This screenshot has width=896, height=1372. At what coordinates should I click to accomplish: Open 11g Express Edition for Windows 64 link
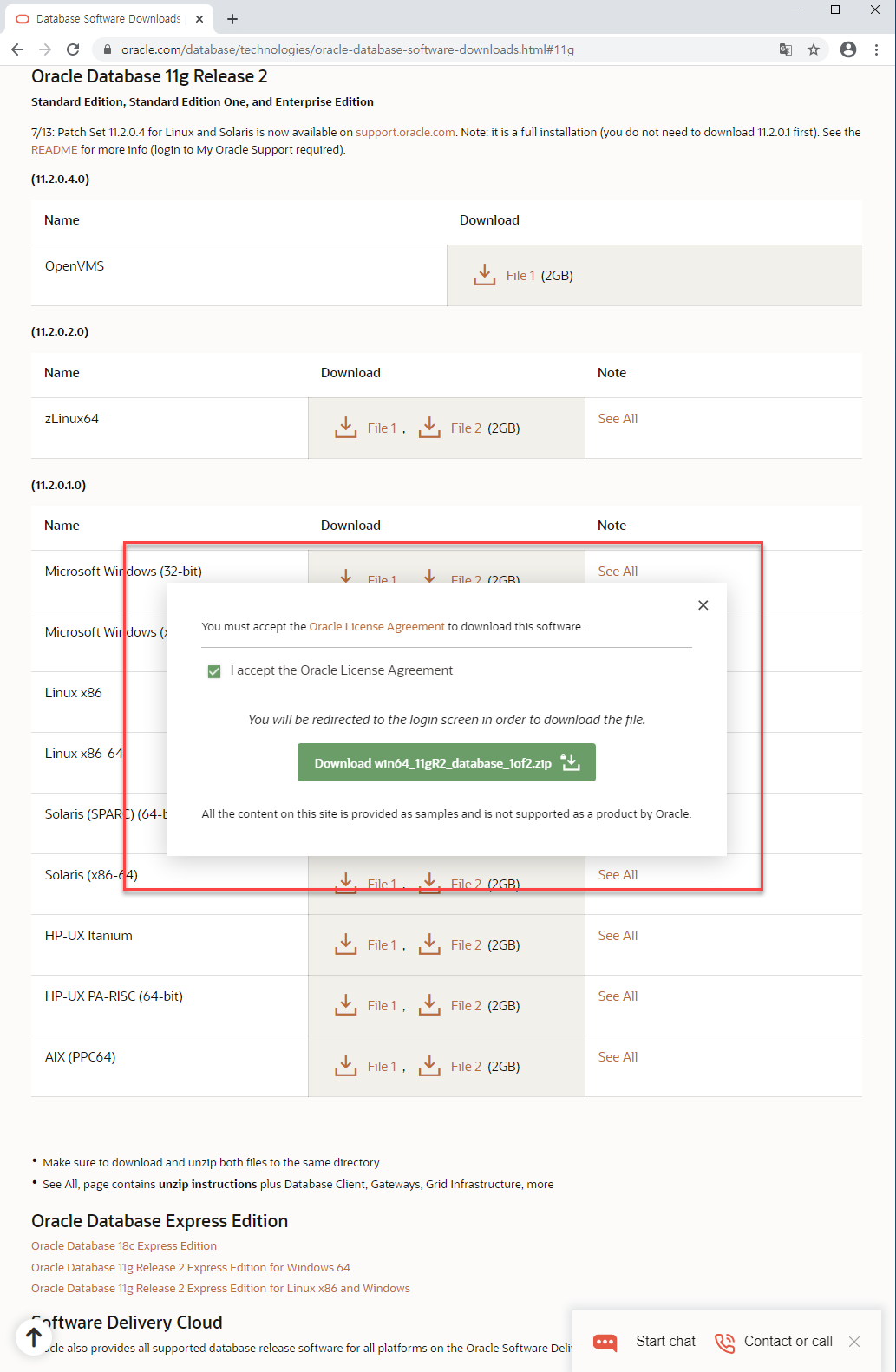(191, 1268)
